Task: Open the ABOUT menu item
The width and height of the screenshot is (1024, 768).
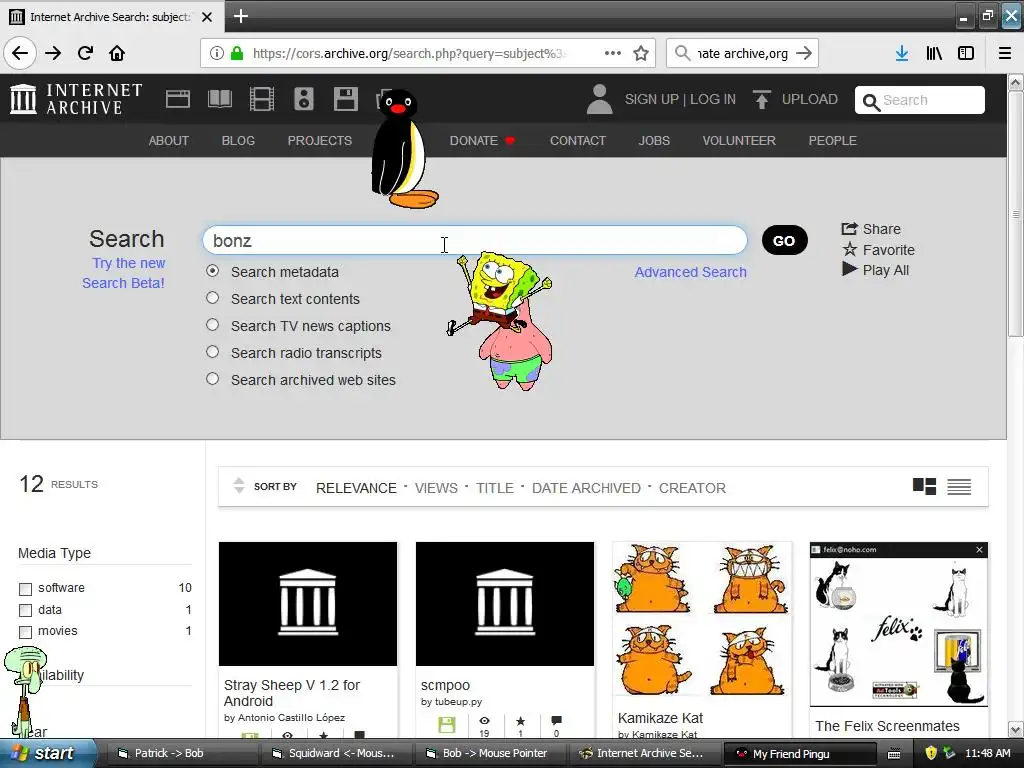Action: tap(168, 140)
